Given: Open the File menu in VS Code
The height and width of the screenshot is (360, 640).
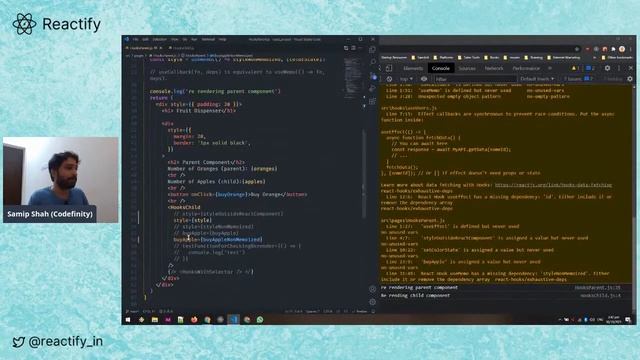Looking at the screenshot, I should (x=135, y=40).
